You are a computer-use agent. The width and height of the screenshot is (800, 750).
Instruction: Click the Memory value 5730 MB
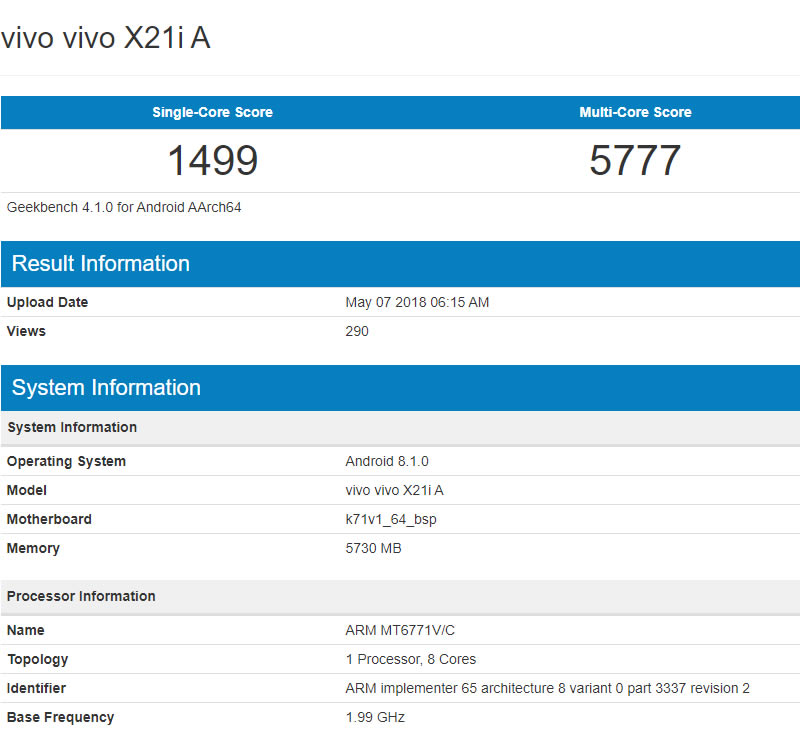click(x=373, y=548)
